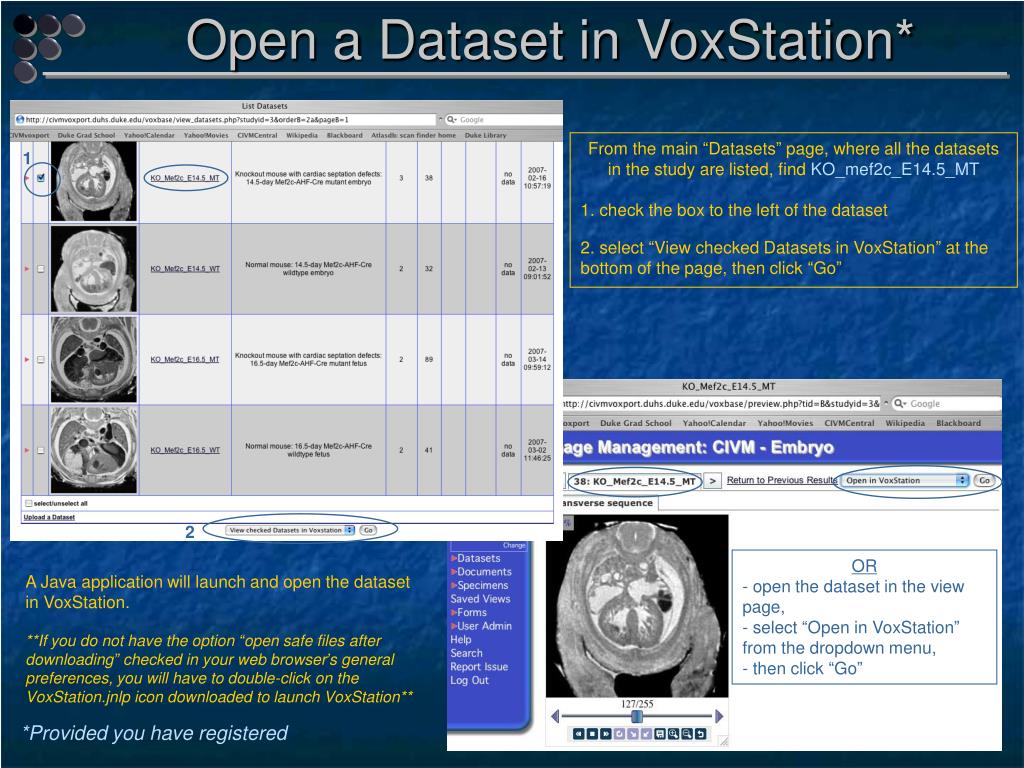Open the Atlasdb scan finder home bookmark
The width and height of the screenshot is (1024, 768).
413,135
